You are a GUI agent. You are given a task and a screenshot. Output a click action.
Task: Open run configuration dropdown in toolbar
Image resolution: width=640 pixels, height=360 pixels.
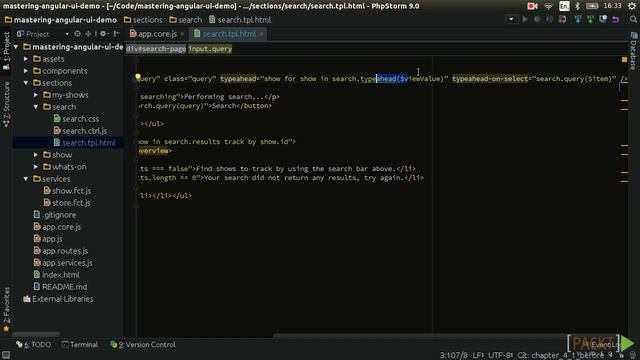(x=511, y=19)
